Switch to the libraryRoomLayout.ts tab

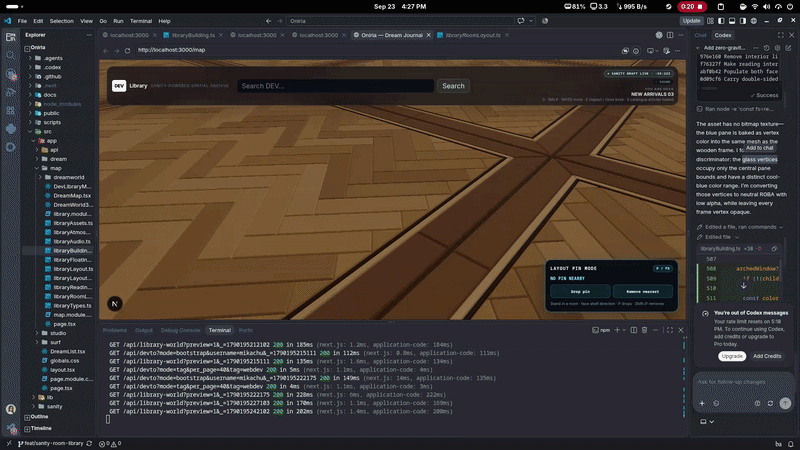[x=473, y=35]
